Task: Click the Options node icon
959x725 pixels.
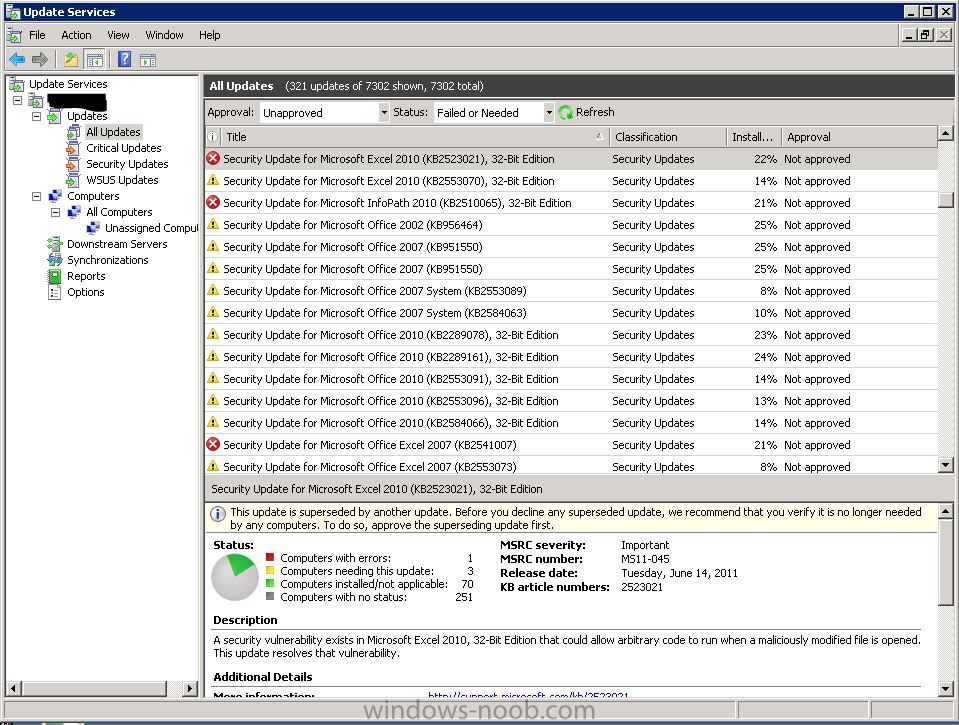Action: pyautogui.click(x=55, y=292)
